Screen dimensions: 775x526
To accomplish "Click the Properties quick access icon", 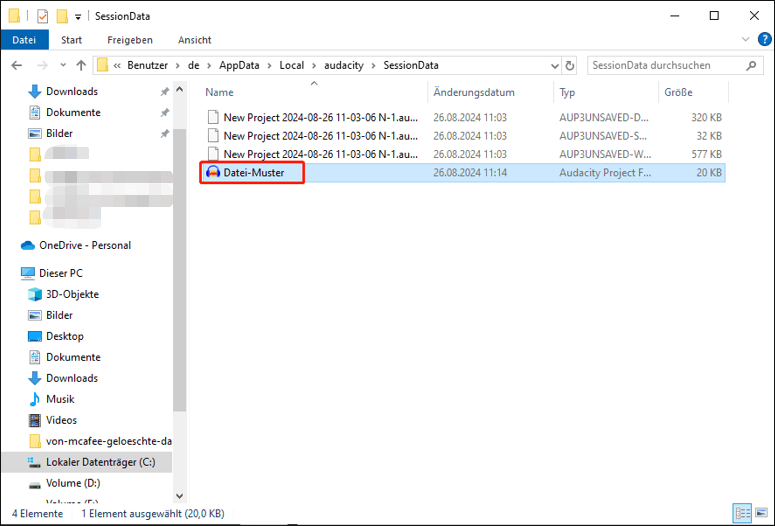I will pyautogui.click(x=43, y=16).
